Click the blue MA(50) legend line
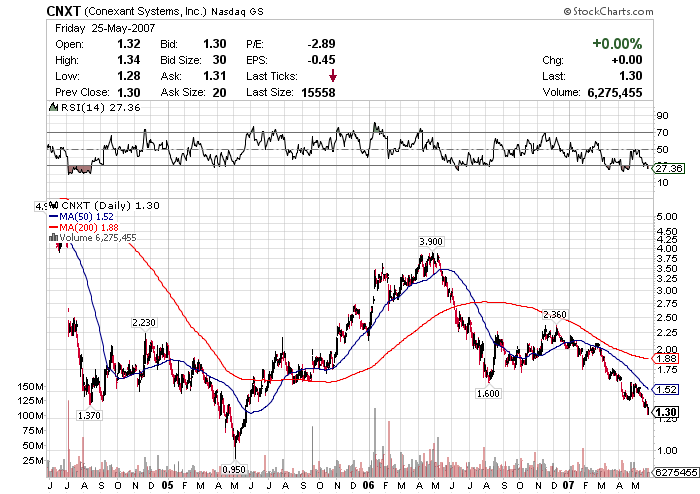The height and width of the screenshot is (494, 700). pos(53,217)
